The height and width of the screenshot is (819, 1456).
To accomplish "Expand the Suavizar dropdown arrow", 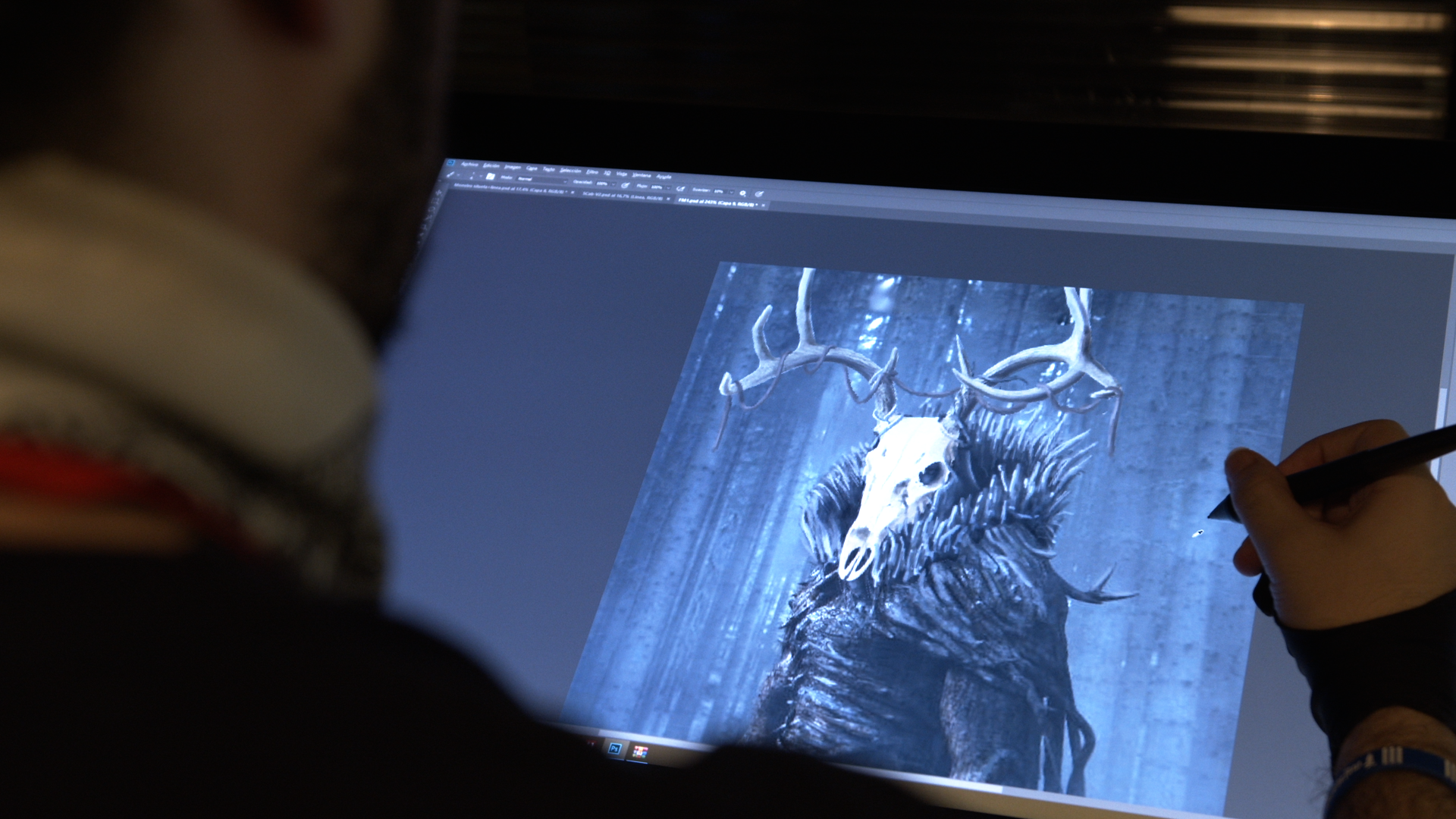I will tap(732, 192).
